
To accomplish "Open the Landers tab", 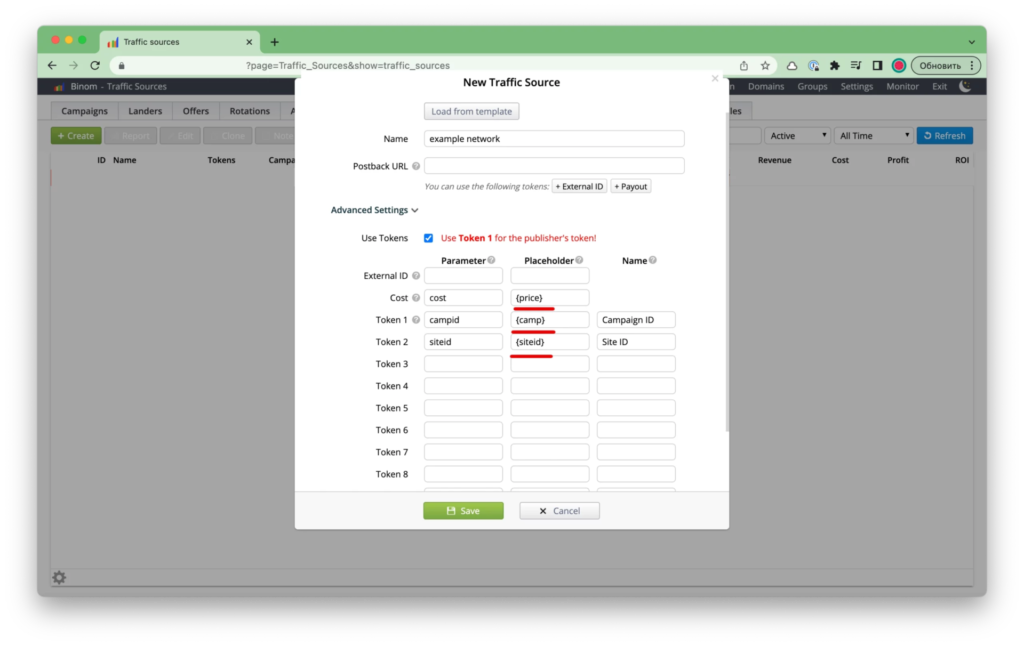I will tap(145, 111).
